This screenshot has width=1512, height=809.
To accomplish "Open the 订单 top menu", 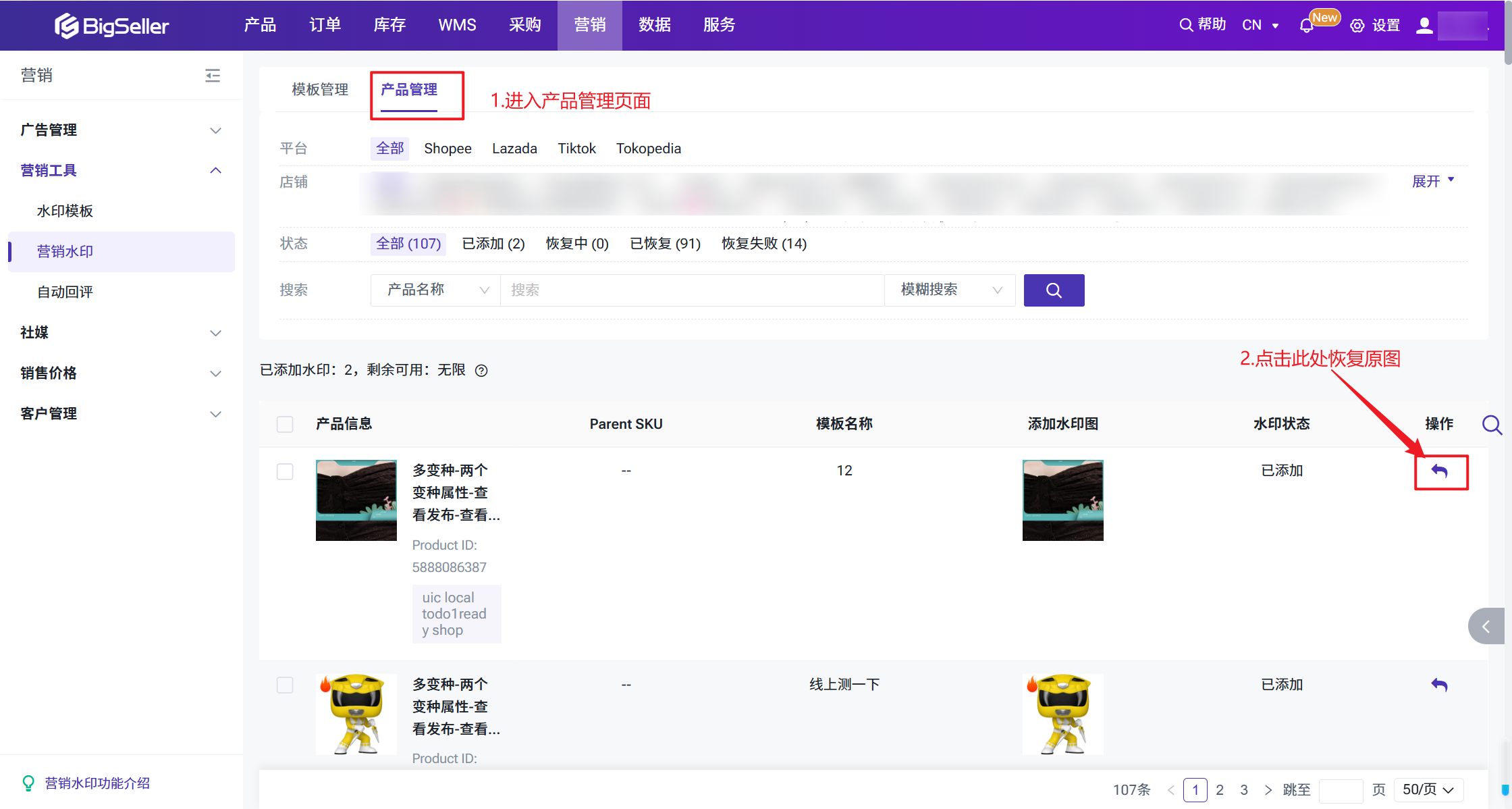I will 325,25.
